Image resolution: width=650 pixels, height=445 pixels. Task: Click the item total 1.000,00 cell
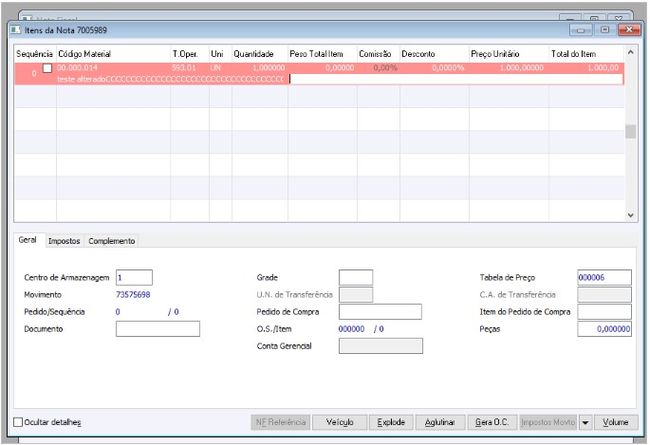coord(603,68)
